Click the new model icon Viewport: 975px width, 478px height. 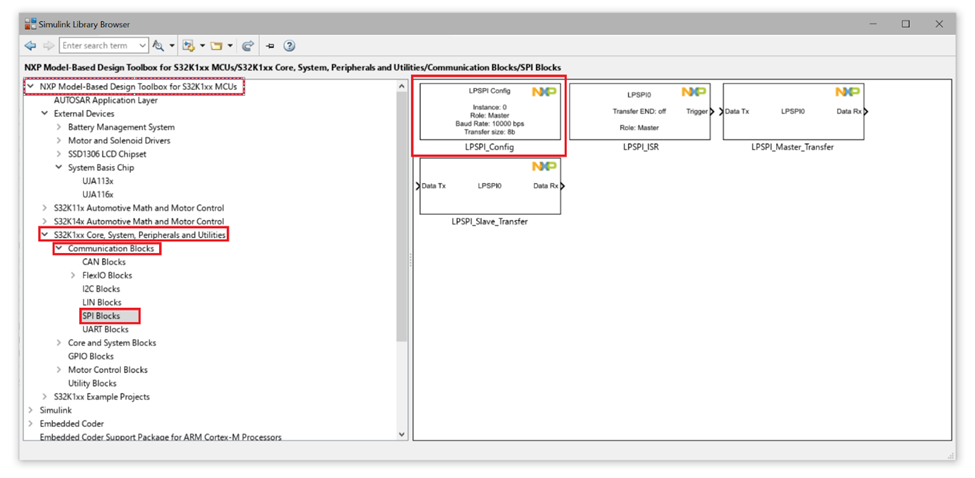pos(189,45)
